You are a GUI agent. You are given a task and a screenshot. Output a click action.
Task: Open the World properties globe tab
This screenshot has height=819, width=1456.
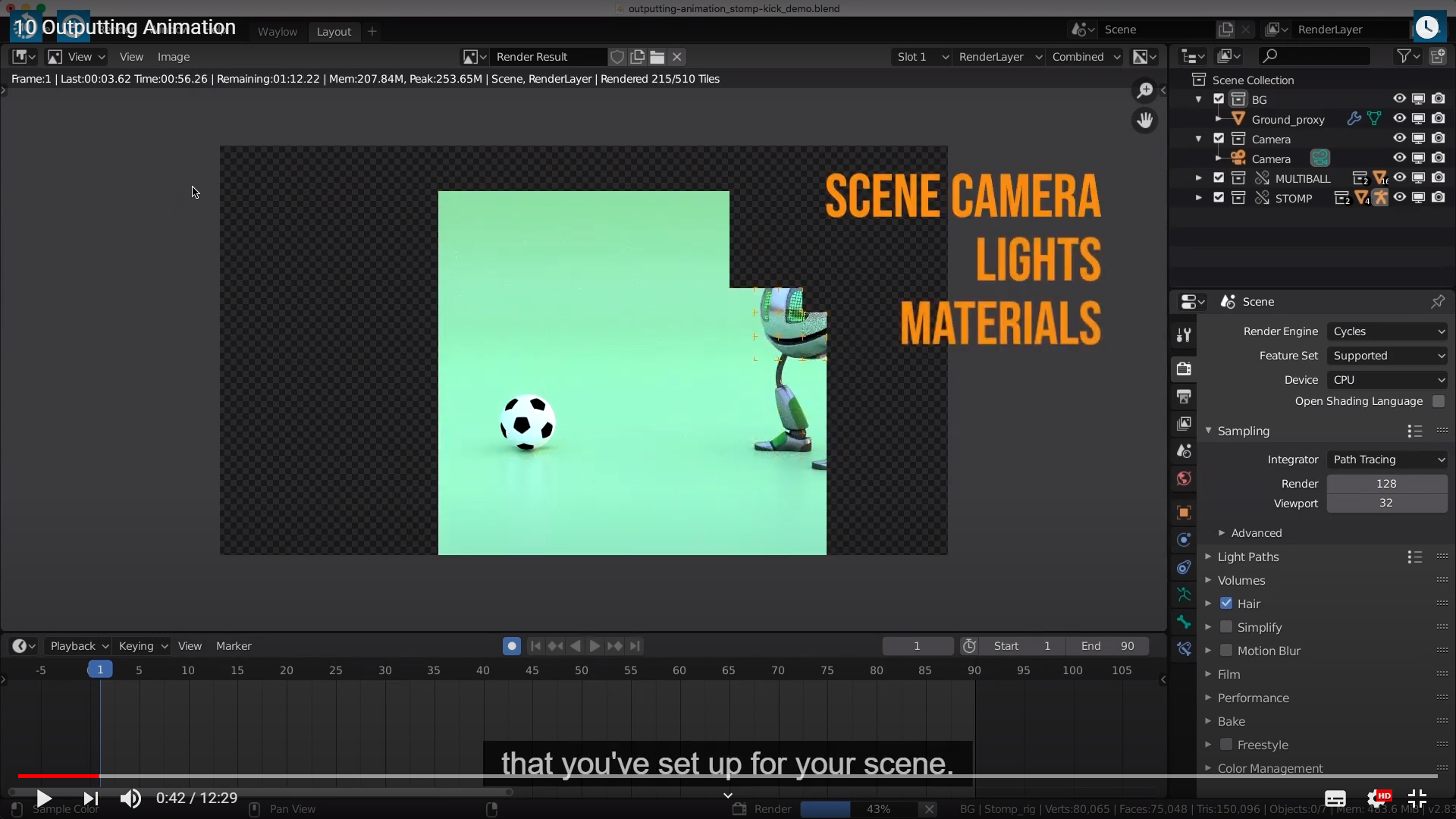pyautogui.click(x=1184, y=479)
